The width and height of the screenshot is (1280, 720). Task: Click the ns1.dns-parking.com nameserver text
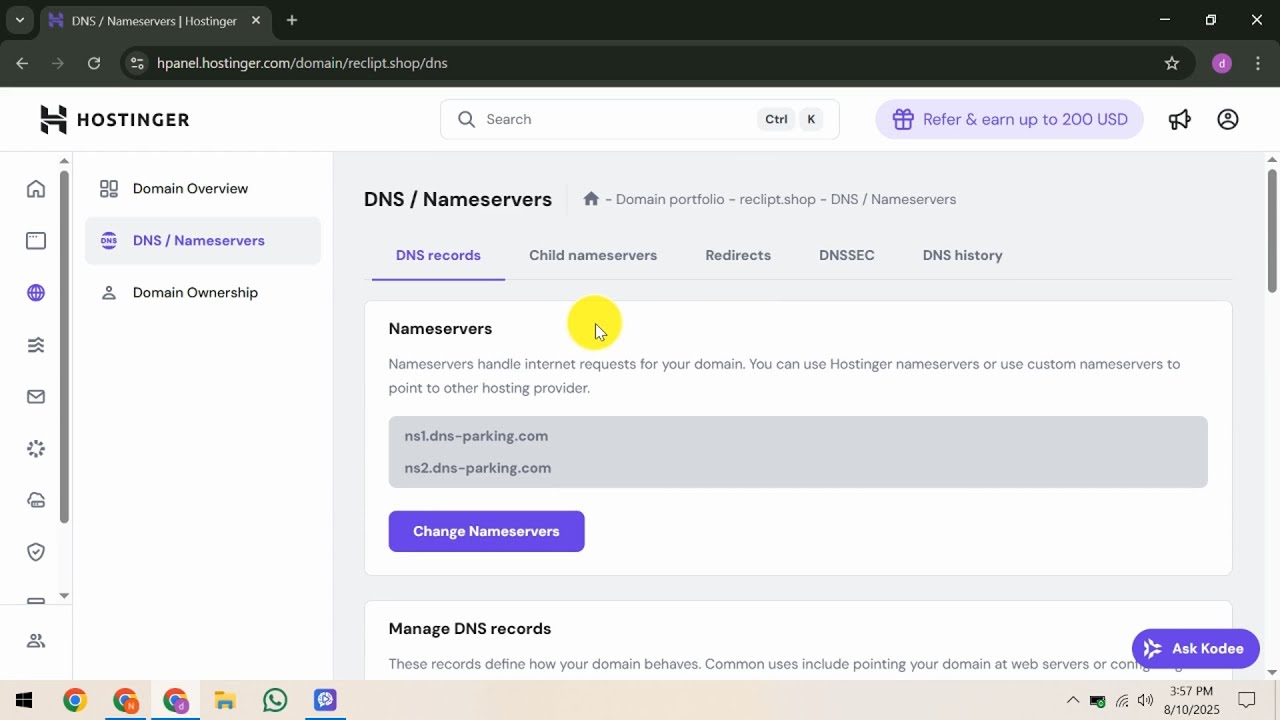(476, 436)
